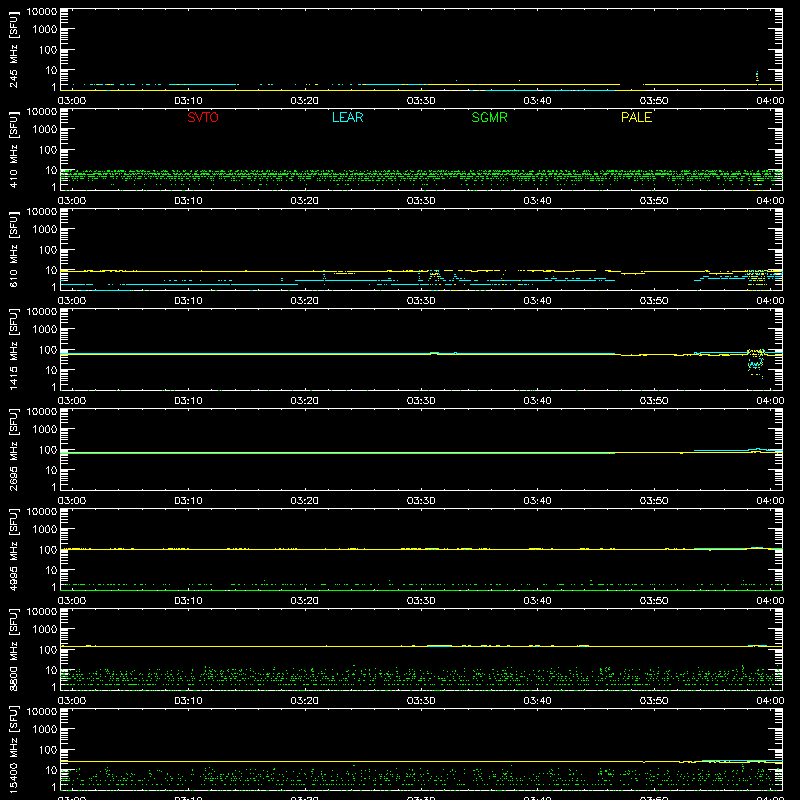The width and height of the screenshot is (800, 800).
Task: Select the 1415 MHz [SFU] axis title
Action: [13, 349]
